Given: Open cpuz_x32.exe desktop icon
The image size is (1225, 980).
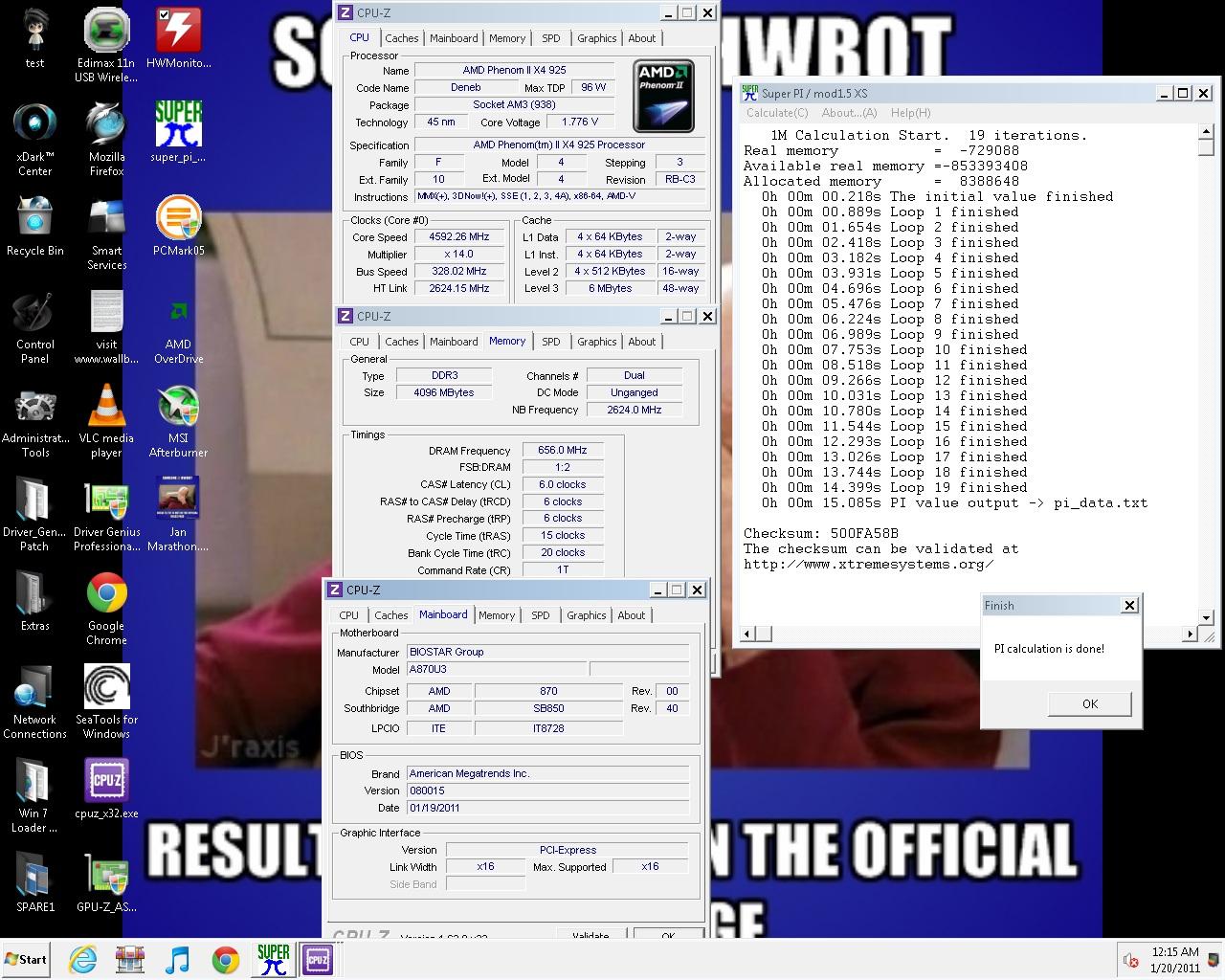Looking at the screenshot, I should [106, 790].
